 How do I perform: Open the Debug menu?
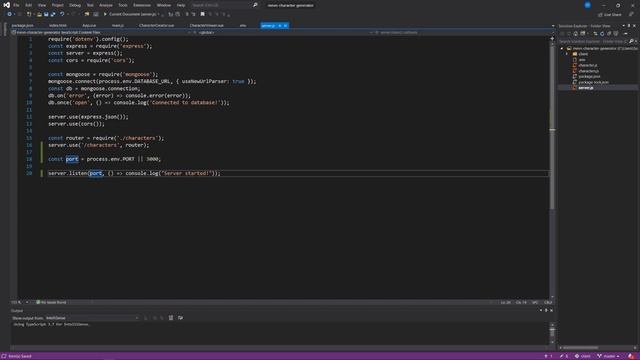coord(75,5)
